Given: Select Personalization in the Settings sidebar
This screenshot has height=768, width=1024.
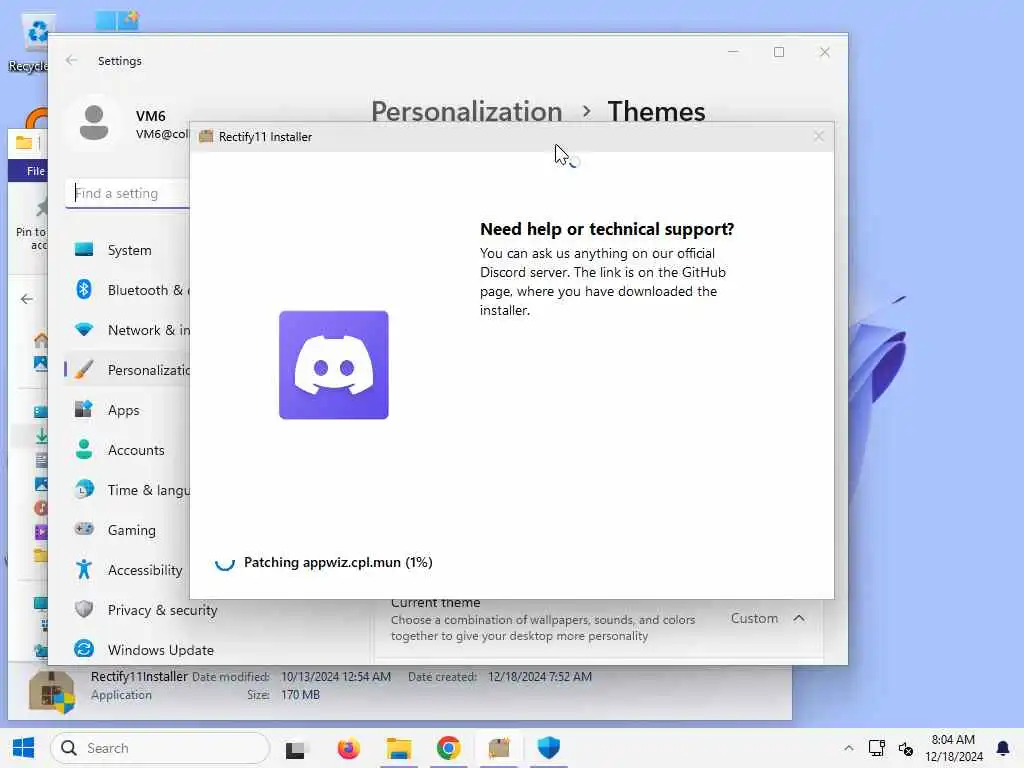Looking at the screenshot, I should [x=129, y=370].
